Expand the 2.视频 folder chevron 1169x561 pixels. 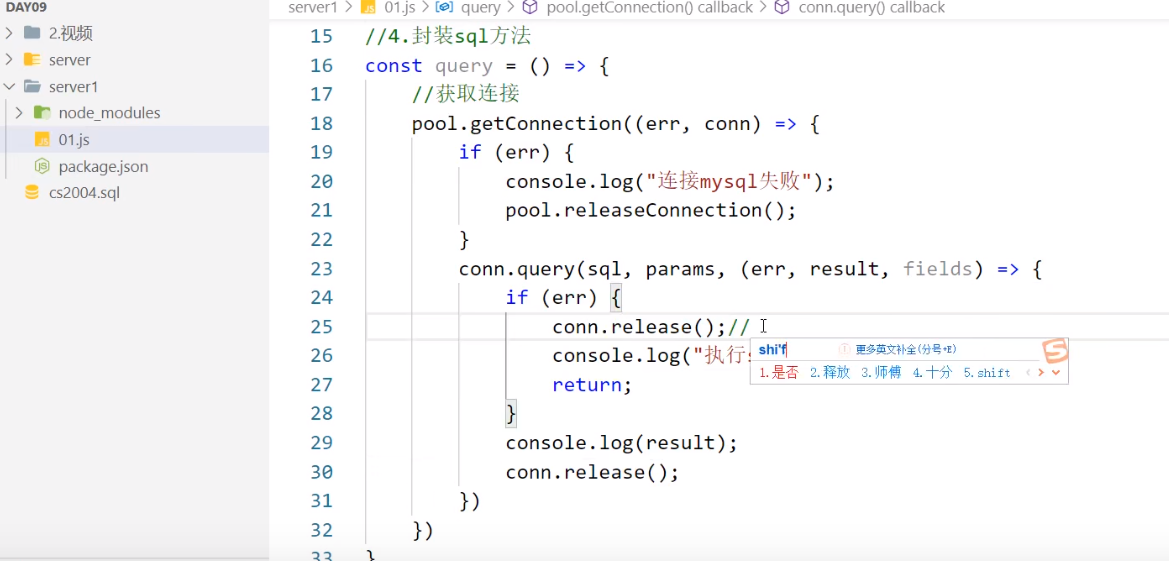tap(9, 33)
